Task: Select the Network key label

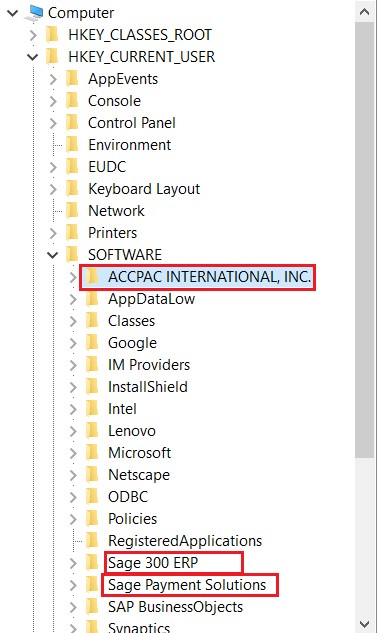Action: pos(116,211)
